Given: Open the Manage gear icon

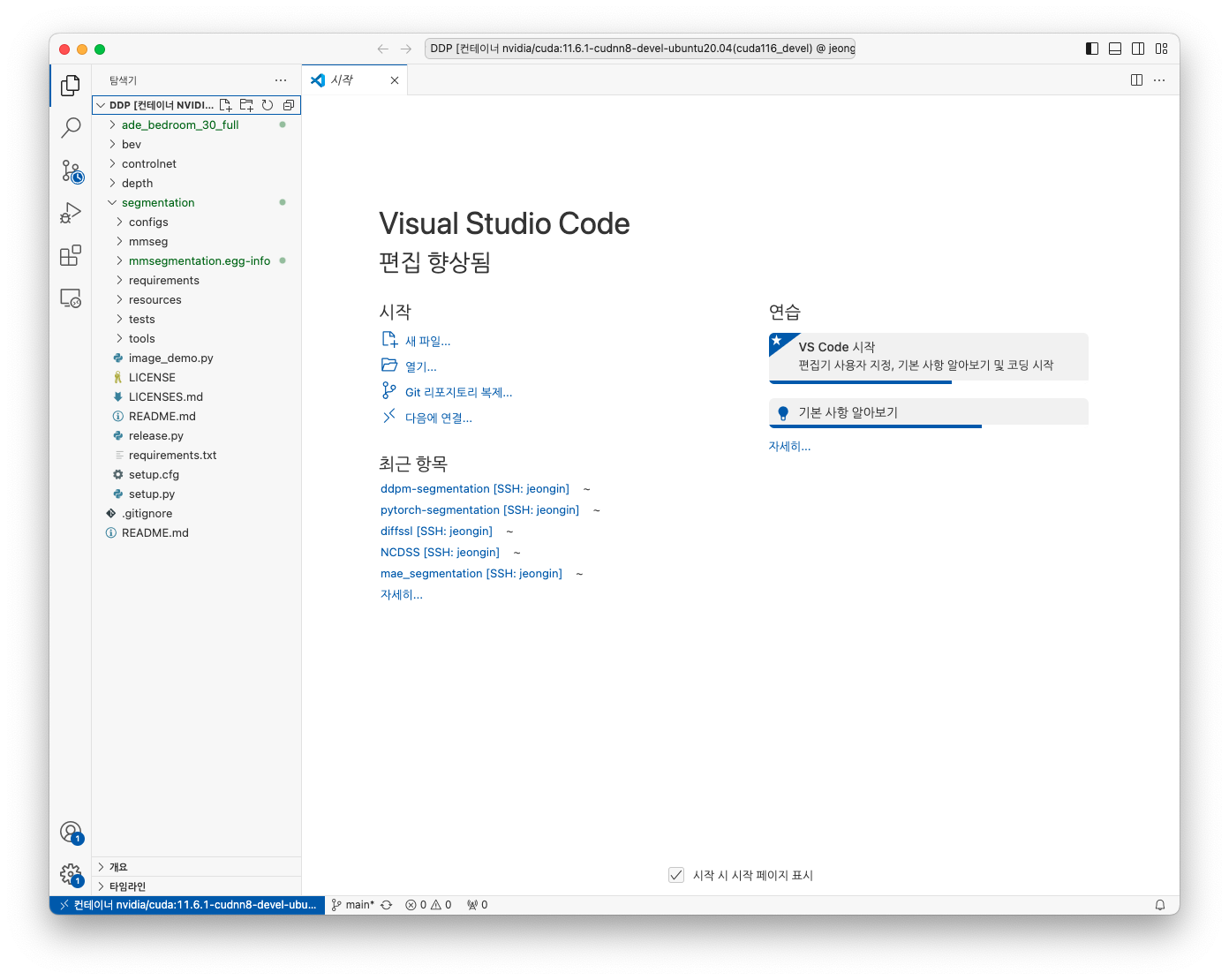Looking at the screenshot, I should pyautogui.click(x=71, y=875).
